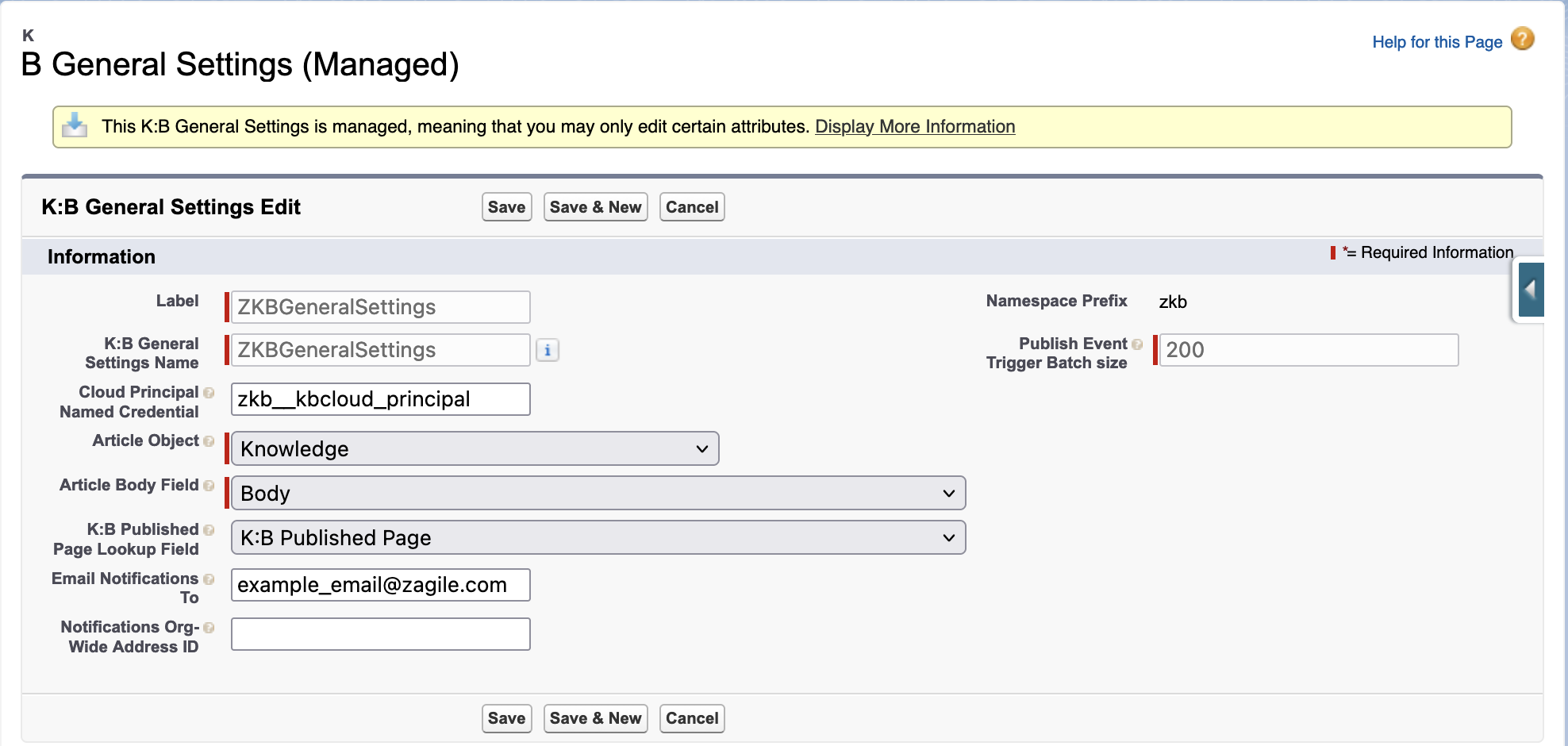Click help bubble next to Cloud Principal

[x=209, y=393]
